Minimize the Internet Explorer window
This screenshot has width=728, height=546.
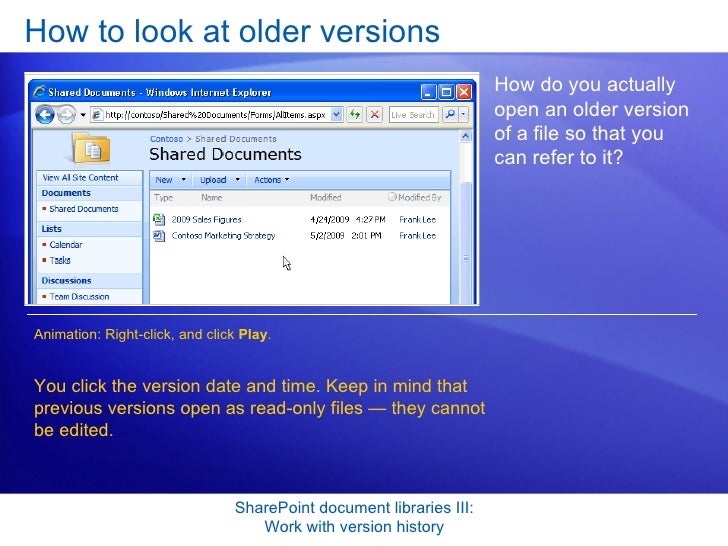(428, 92)
